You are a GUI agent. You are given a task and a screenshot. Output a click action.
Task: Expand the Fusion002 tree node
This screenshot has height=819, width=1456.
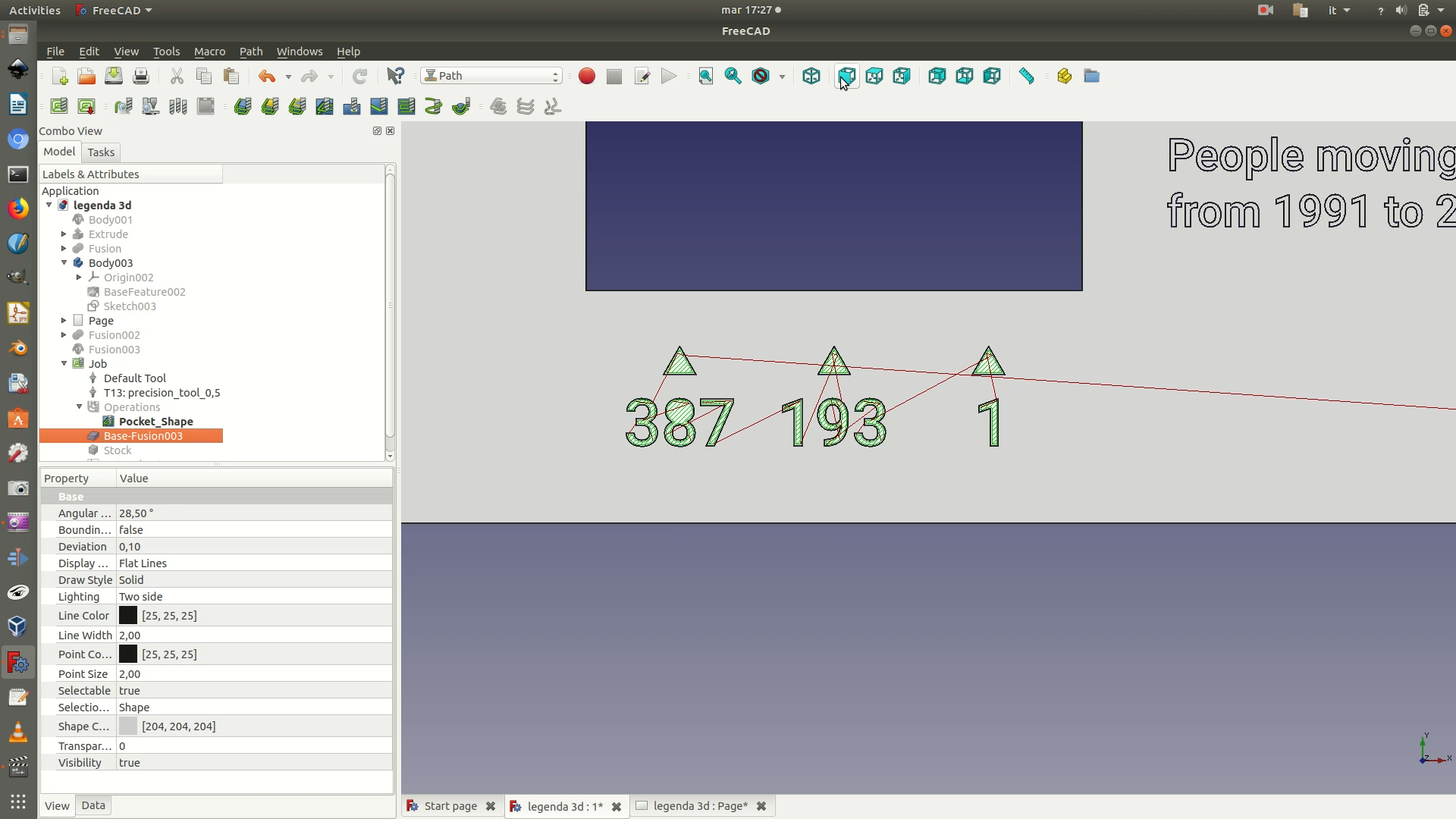(x=64, y=335)
